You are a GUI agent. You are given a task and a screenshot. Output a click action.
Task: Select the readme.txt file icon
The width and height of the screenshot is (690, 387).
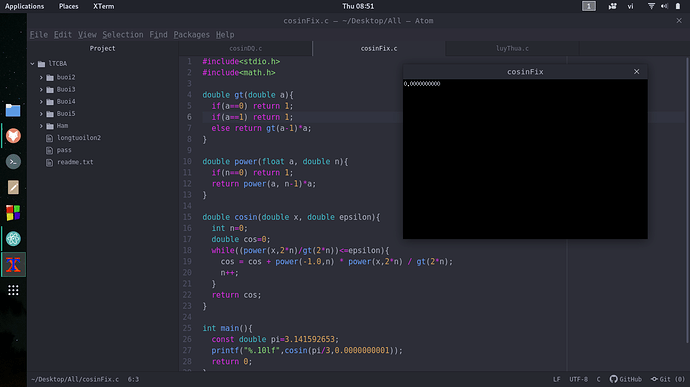tap(49, 162)
